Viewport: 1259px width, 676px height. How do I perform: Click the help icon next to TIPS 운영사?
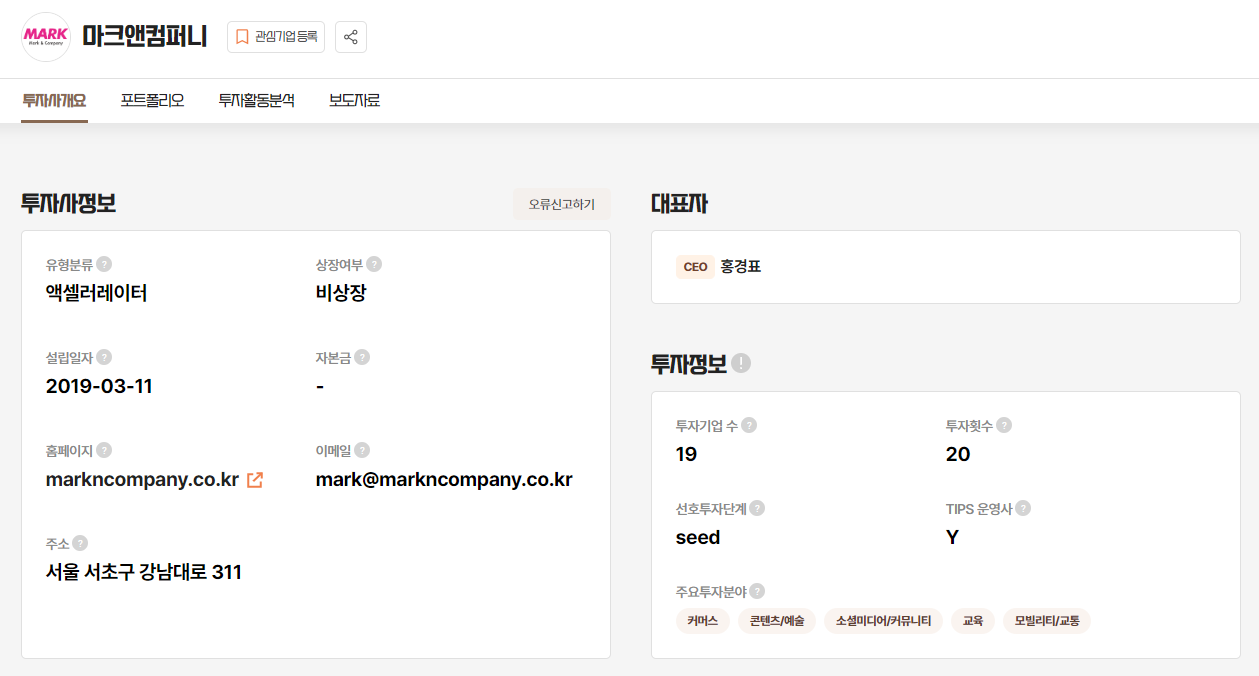(x=1022, y=508)
